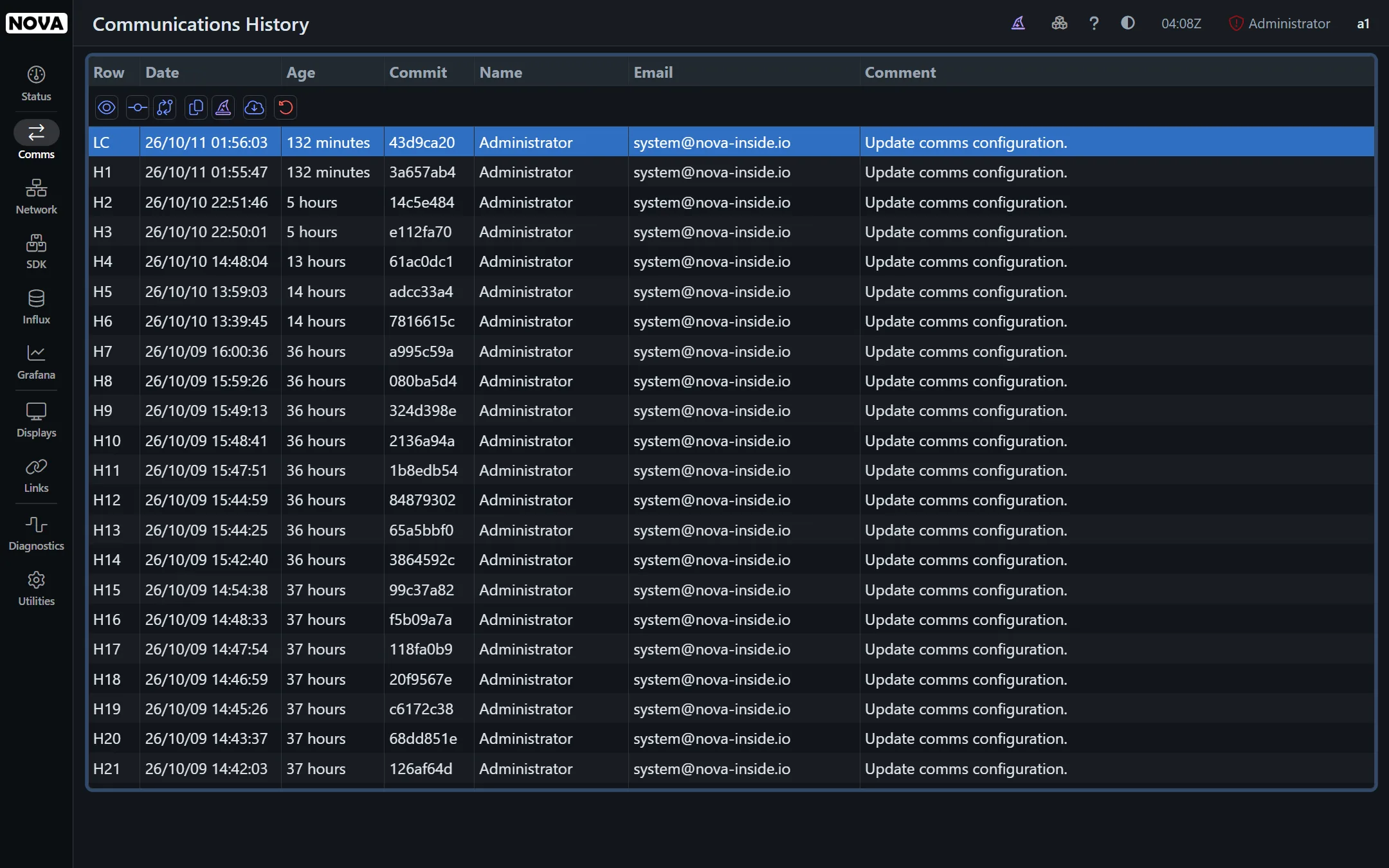Open the Displays section in the sidebar
The width and height of the screenshot is (1389, 868).
[x=36, y=420]
